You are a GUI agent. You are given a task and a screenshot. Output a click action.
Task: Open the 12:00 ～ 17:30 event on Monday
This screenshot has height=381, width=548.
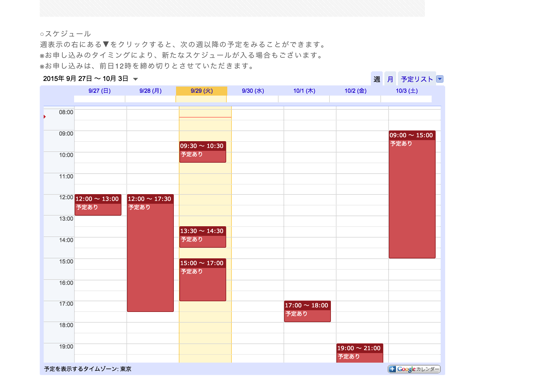150,253
